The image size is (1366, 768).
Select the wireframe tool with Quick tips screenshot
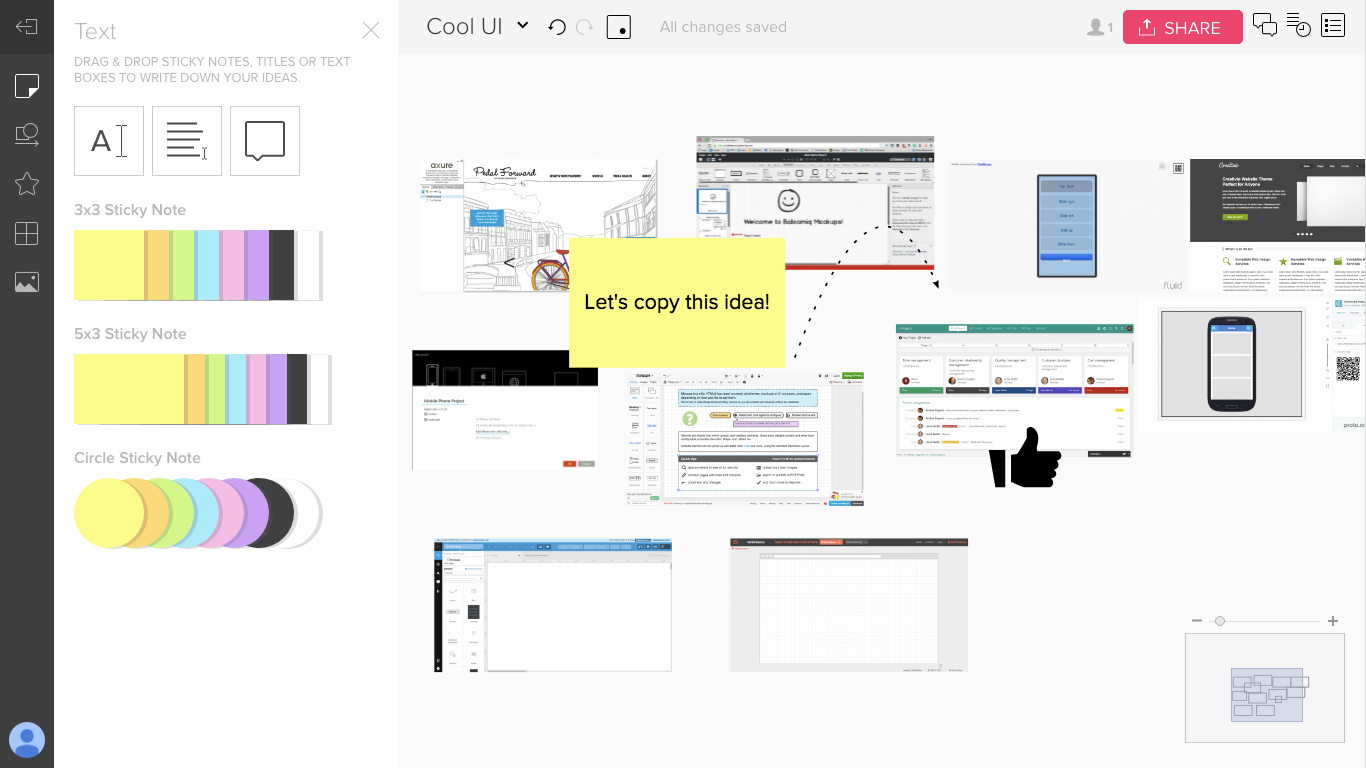(745, 438)
